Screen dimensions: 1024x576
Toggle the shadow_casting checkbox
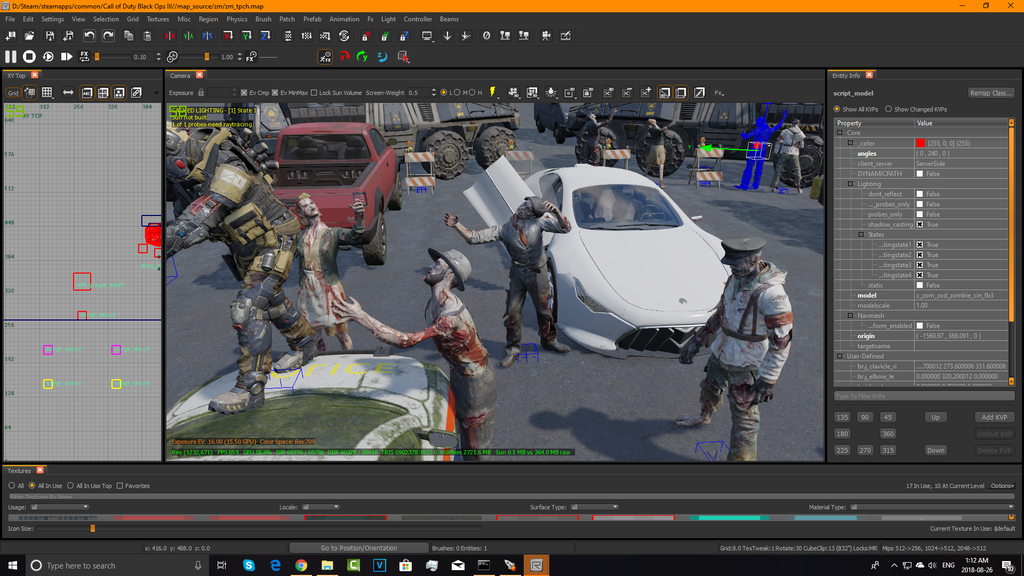[920, 224]
